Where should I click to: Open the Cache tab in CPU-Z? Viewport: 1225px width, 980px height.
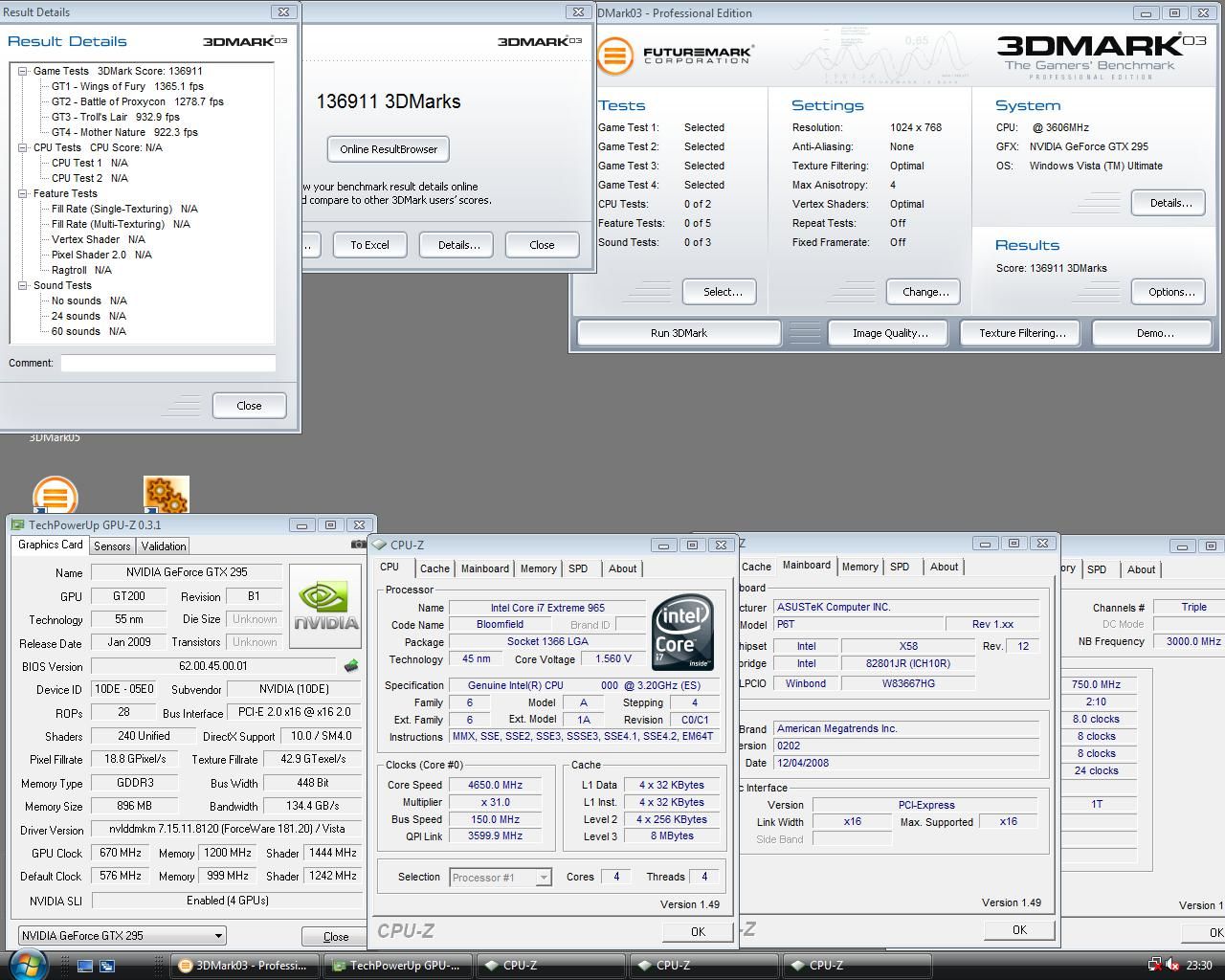pyautogui.click(x=434, y=568)
